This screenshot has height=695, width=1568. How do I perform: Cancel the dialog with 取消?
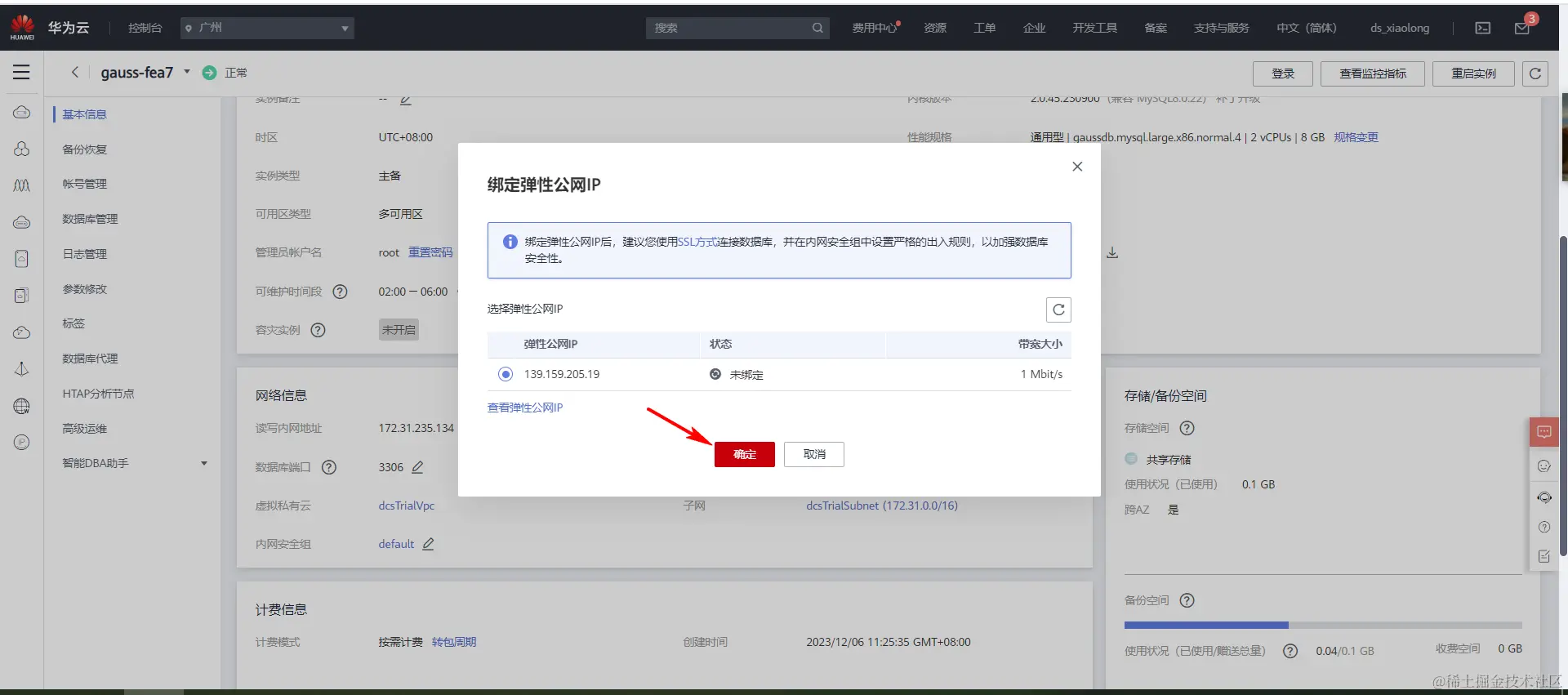(814, 454)
